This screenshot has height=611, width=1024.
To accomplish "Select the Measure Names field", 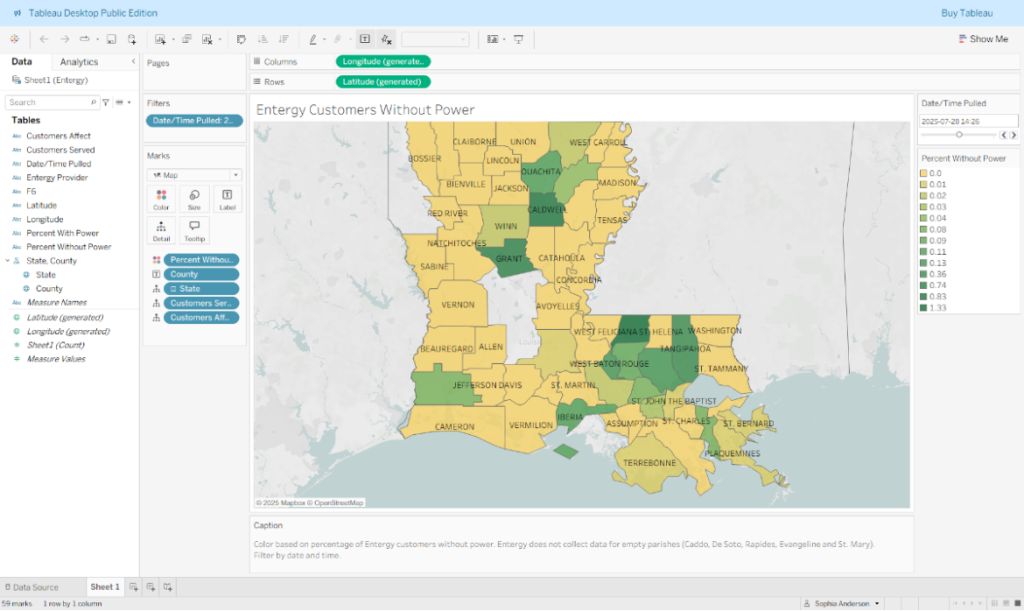I will [x=57, y=303].
